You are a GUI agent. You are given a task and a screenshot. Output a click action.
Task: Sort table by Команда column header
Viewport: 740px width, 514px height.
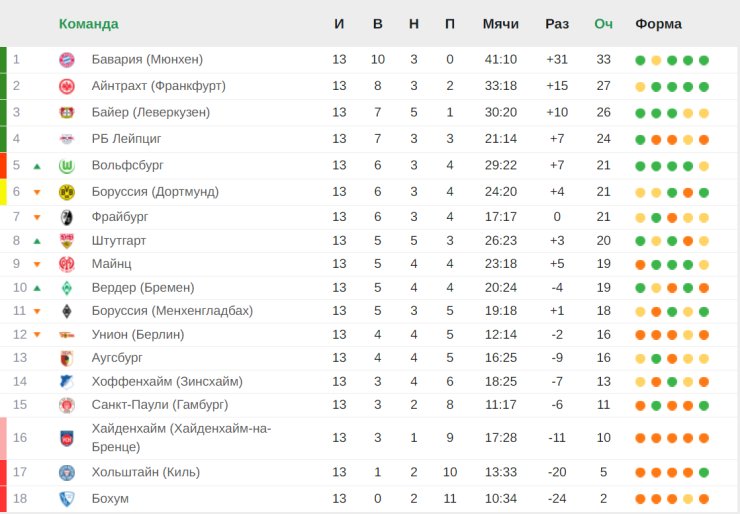click(x=89, y=24)
